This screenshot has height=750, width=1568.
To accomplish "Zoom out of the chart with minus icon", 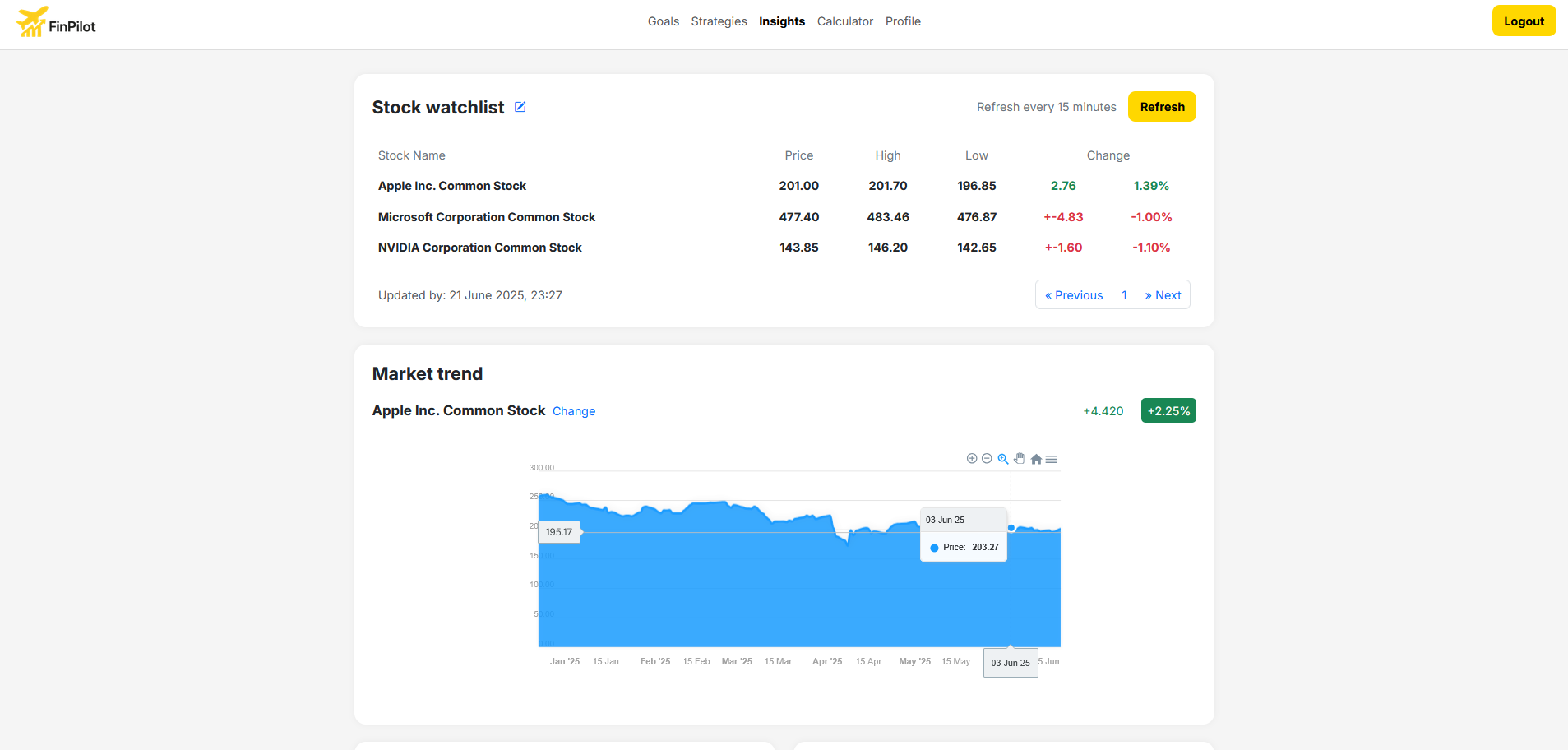I will tap(987, 459).
